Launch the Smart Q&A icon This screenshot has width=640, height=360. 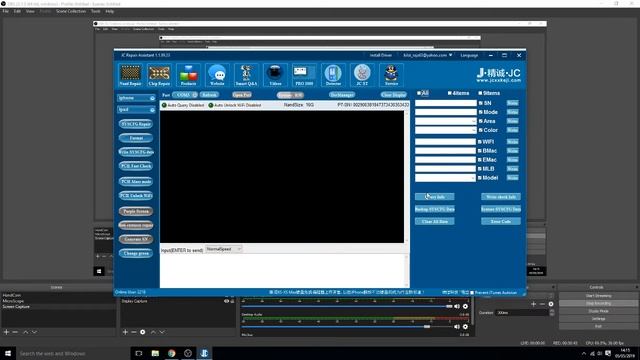(246, 75)
